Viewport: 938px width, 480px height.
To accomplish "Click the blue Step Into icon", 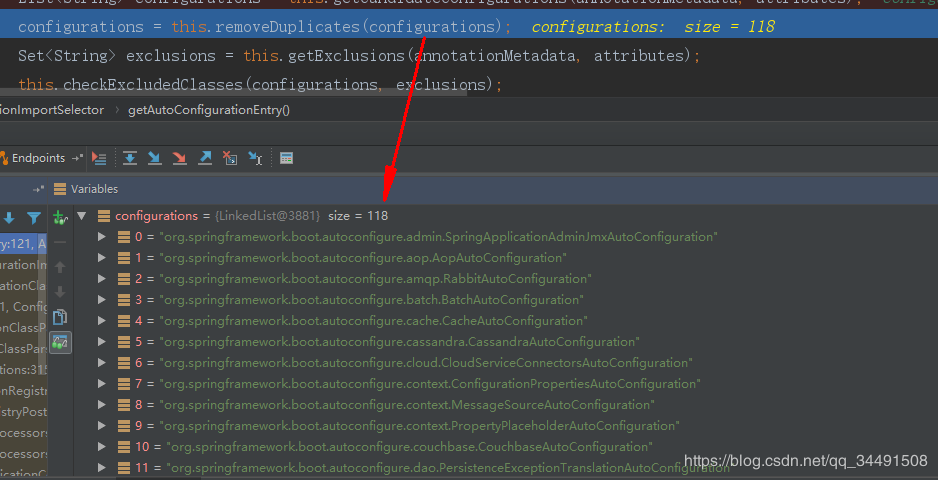I will click(154, 158).
